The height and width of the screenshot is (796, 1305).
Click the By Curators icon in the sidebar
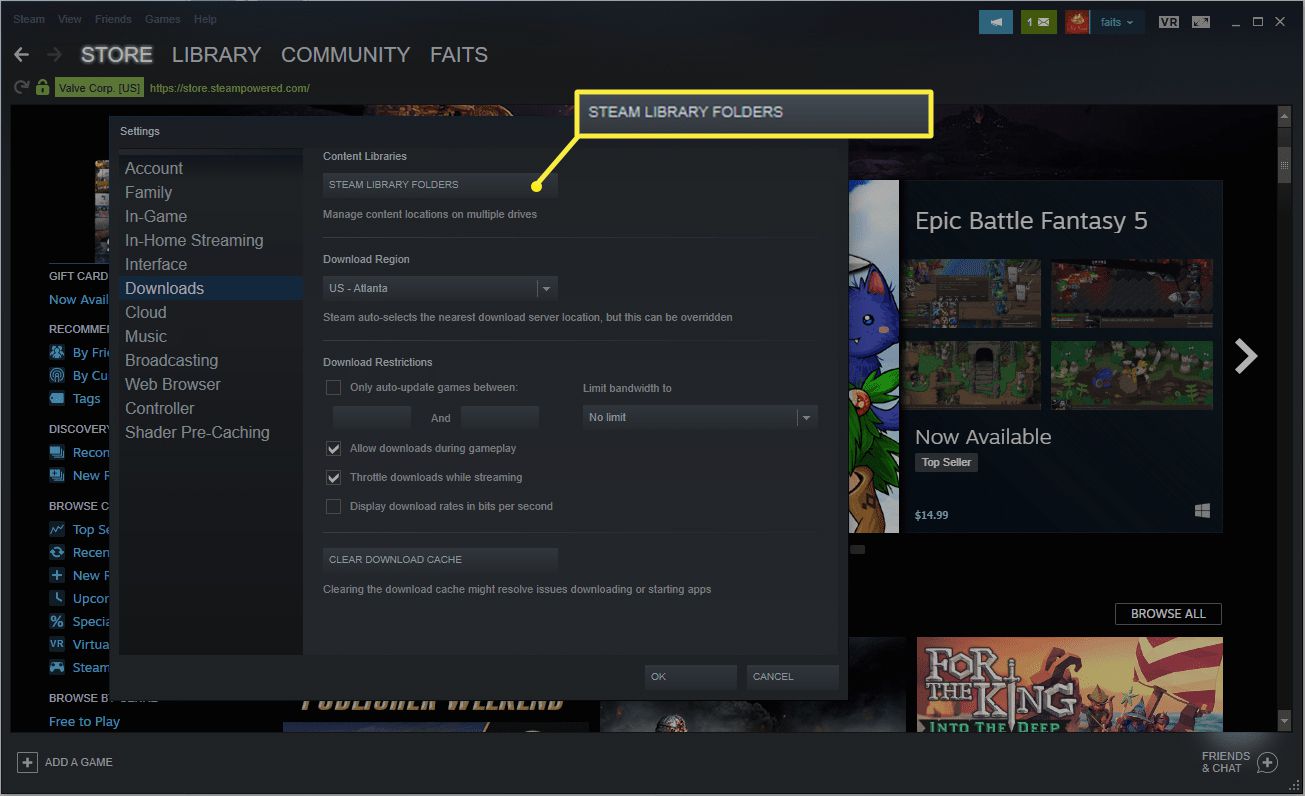click(56, 376)
